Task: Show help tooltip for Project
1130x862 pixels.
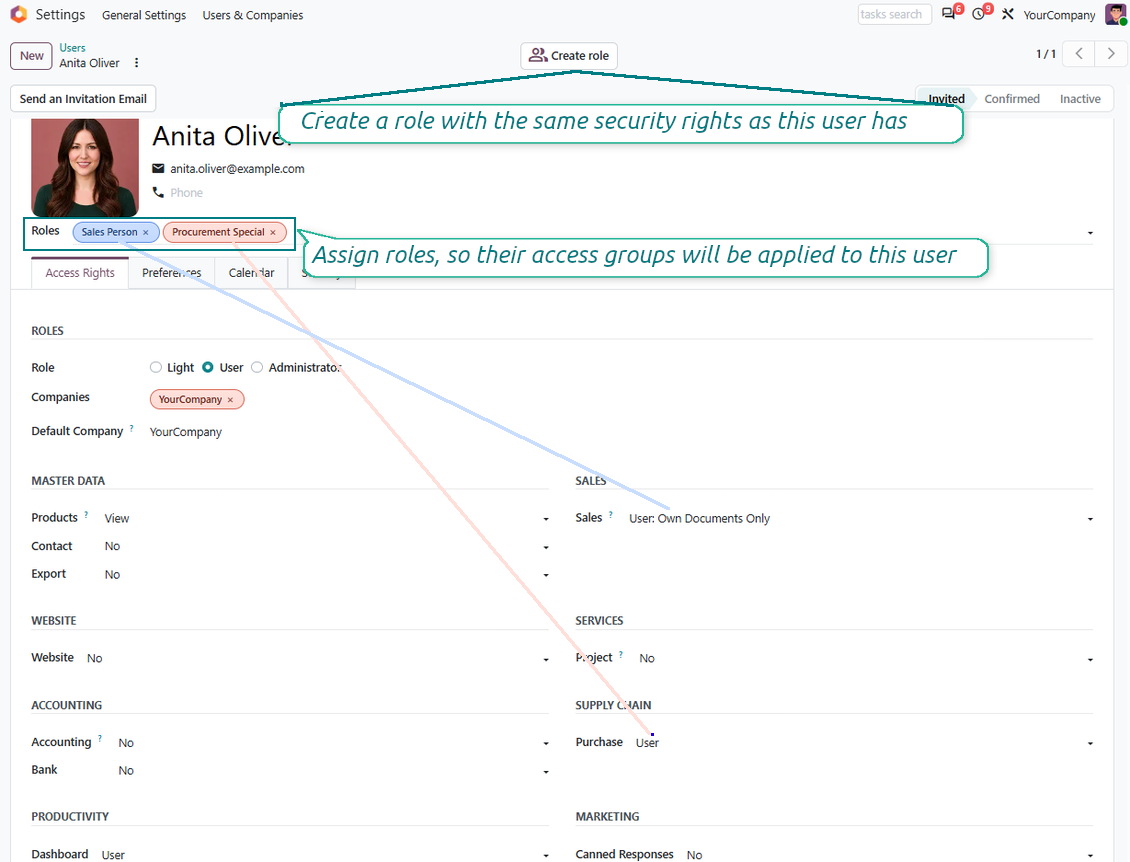Action: pos(620,654)
